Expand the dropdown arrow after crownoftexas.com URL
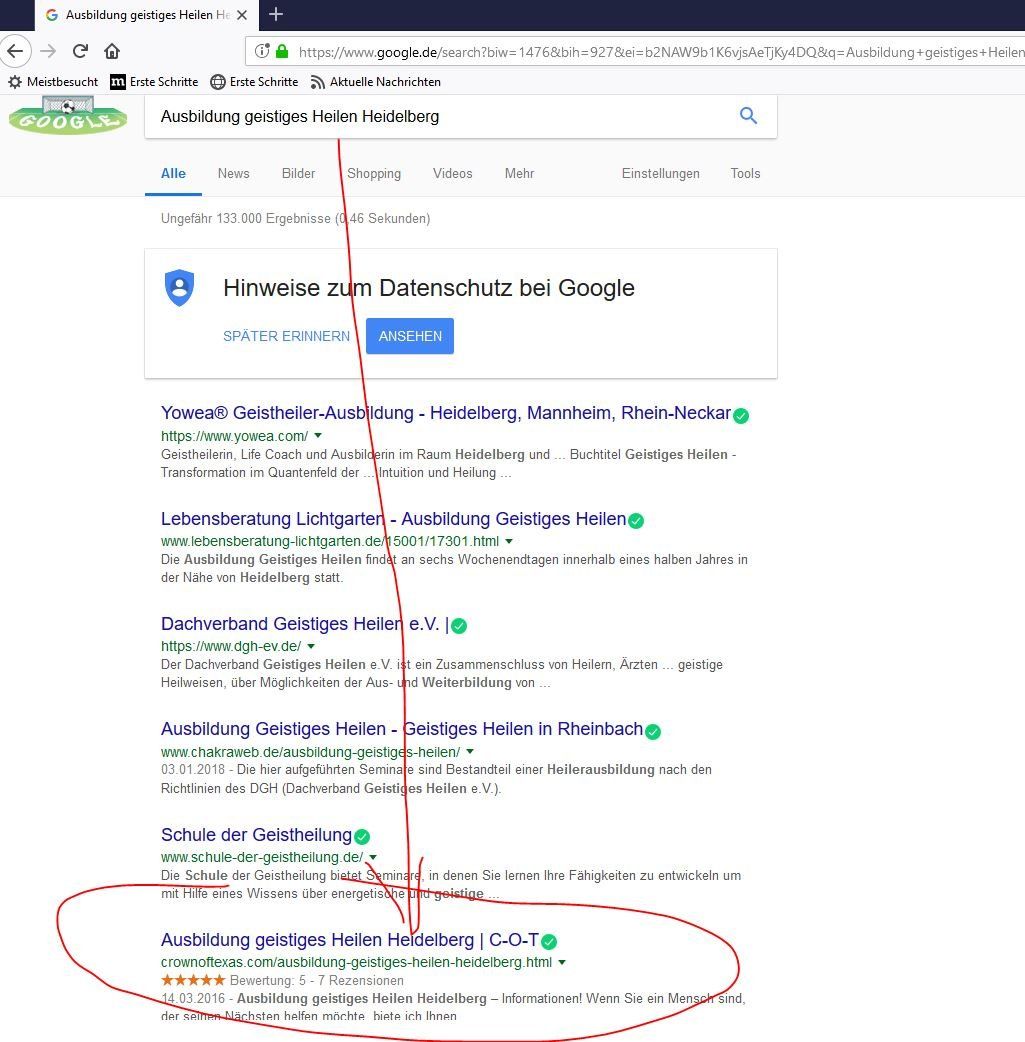 pos(562,962)
